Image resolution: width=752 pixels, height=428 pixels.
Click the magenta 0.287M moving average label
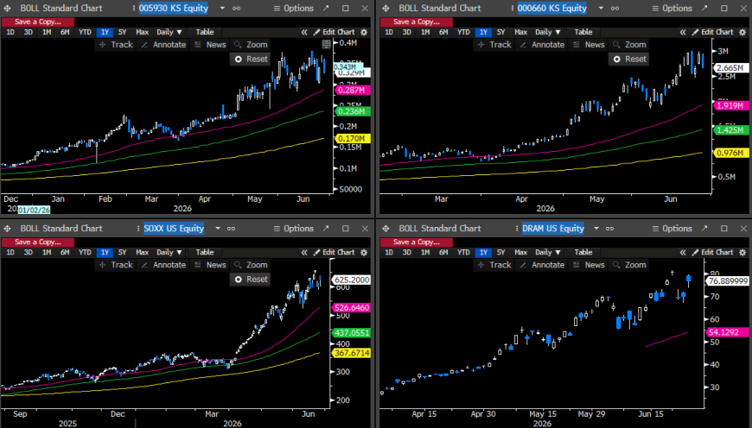coord(352,90)
